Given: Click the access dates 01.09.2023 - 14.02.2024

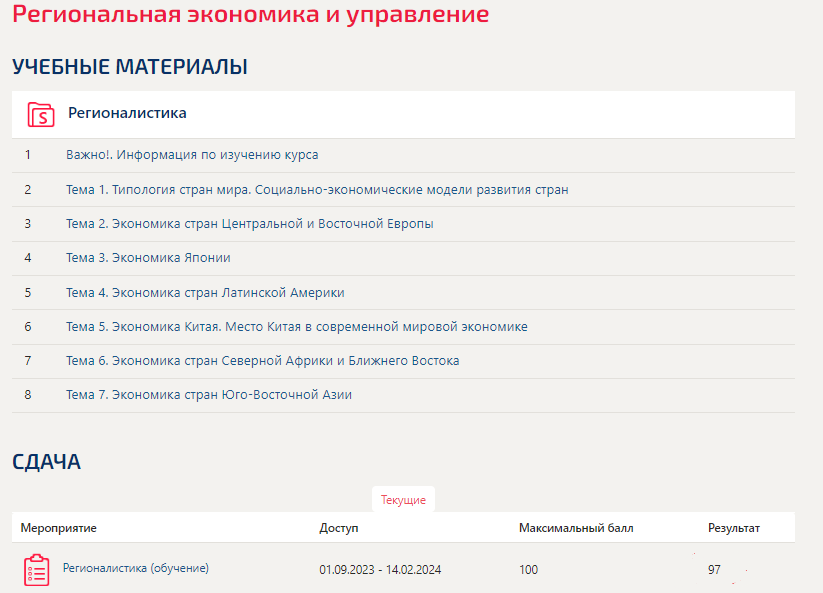Looking at the screenshot, I should [380, 569].
